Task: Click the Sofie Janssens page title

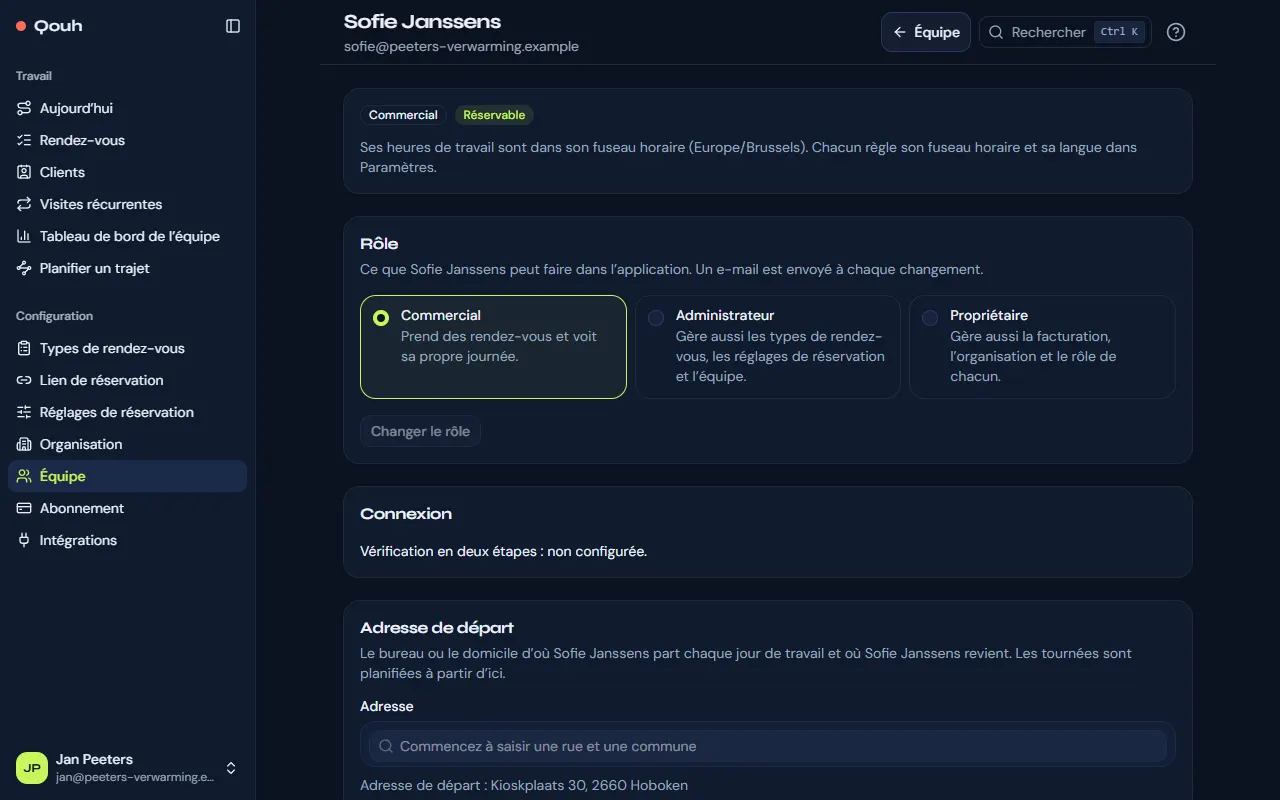Action: coord(422,21)
